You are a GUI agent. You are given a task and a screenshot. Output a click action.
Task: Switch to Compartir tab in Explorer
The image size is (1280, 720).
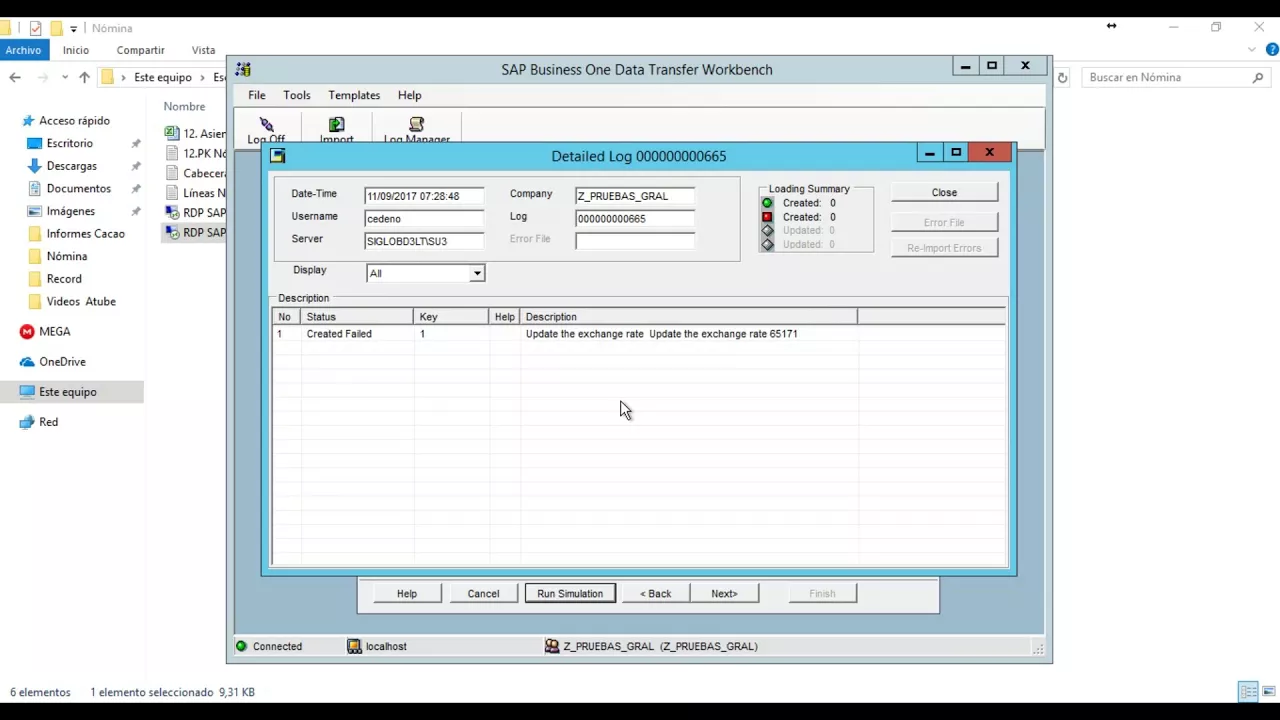pyautogui.click(x=141, y=50)
